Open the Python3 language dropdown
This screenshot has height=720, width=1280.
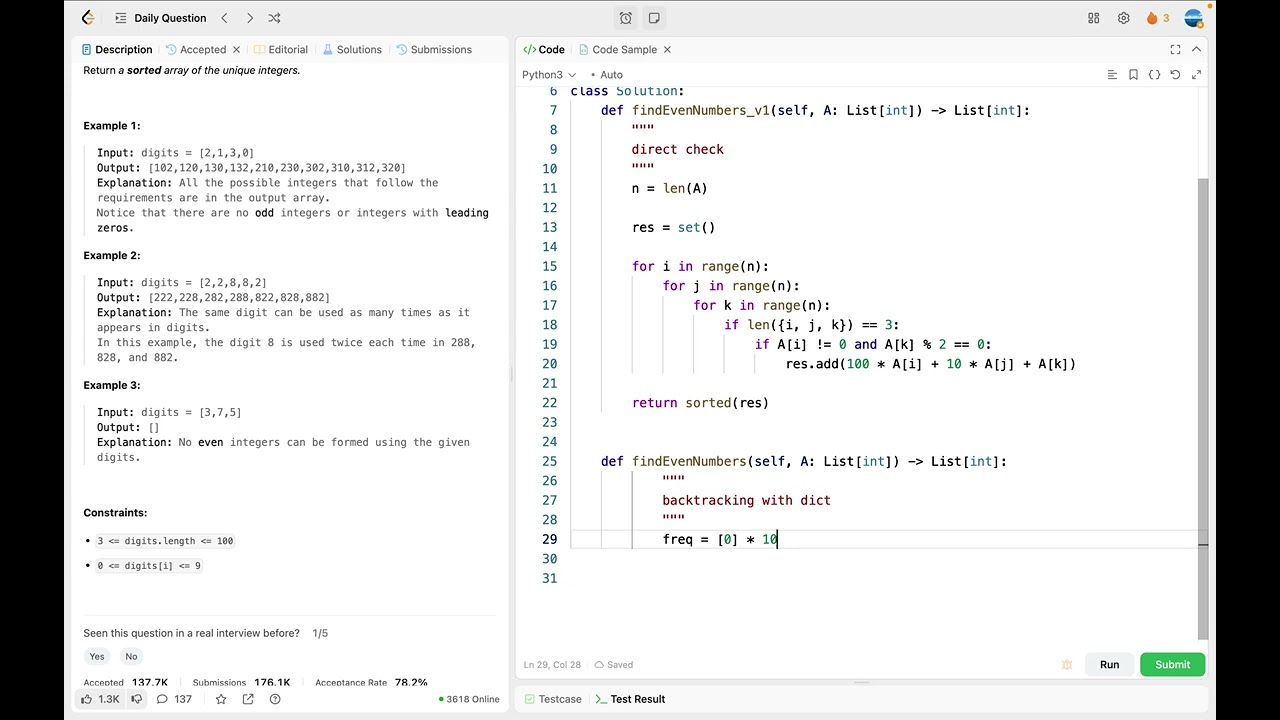pos(549,75)
